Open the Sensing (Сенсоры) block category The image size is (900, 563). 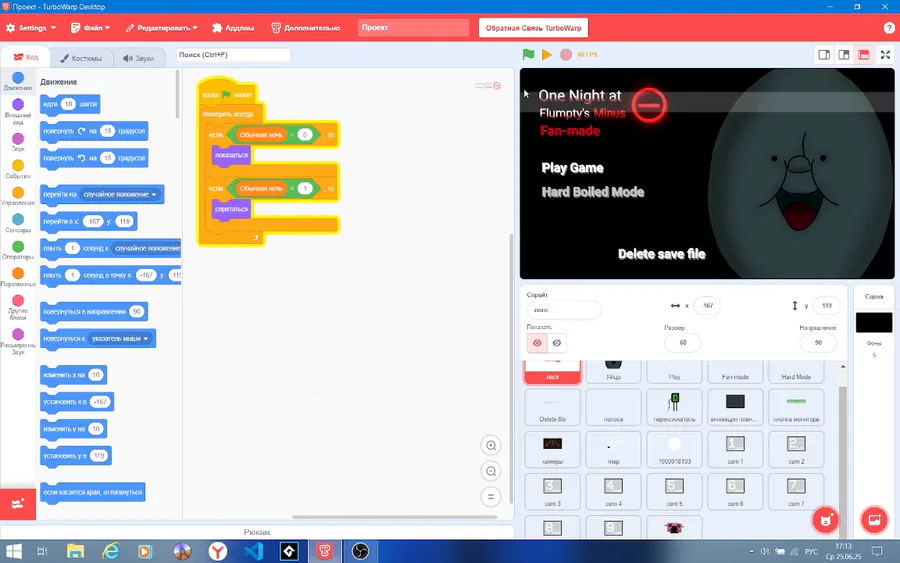coord(18,223)
